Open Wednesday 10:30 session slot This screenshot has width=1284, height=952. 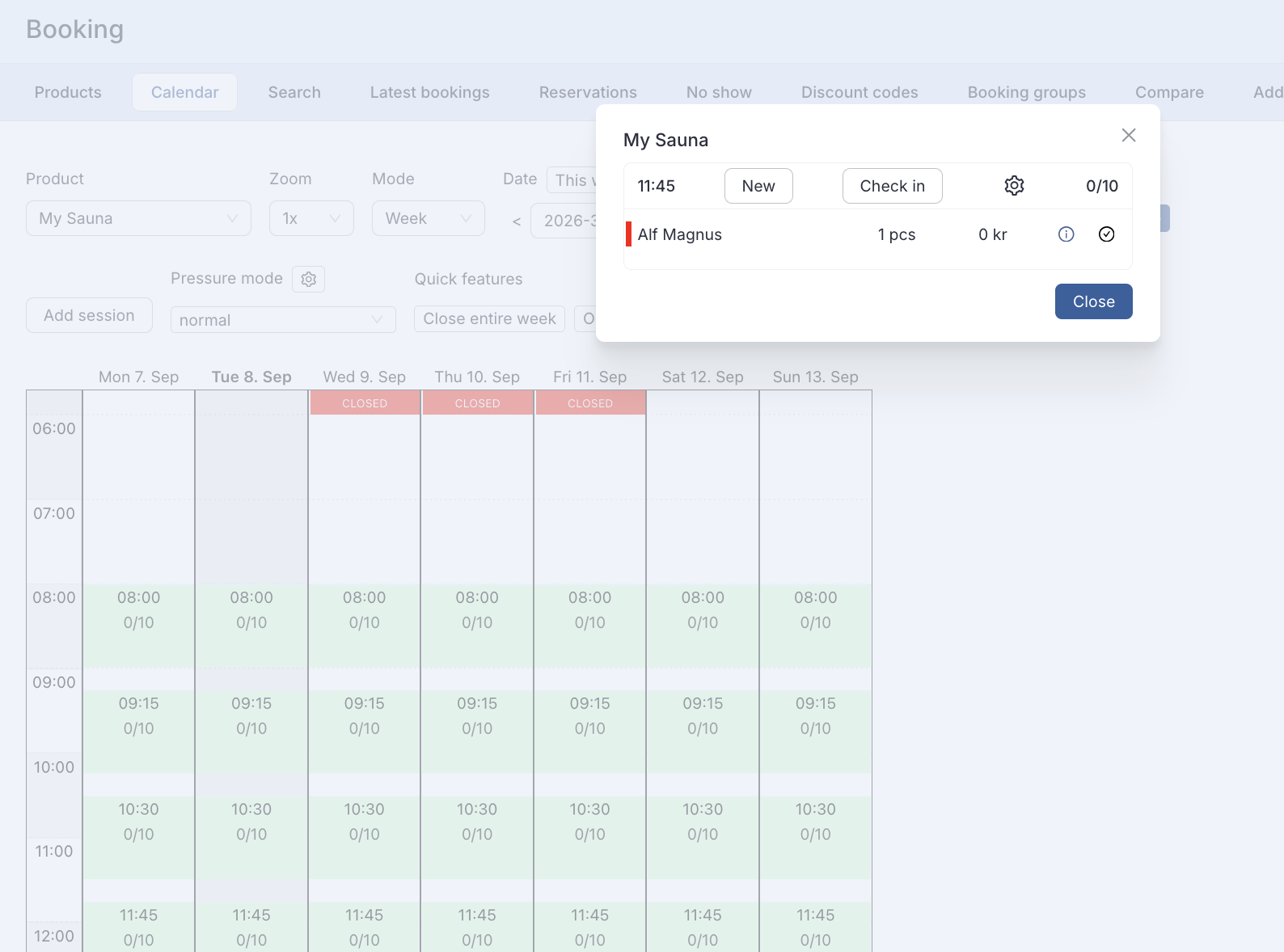click(365, 837)
